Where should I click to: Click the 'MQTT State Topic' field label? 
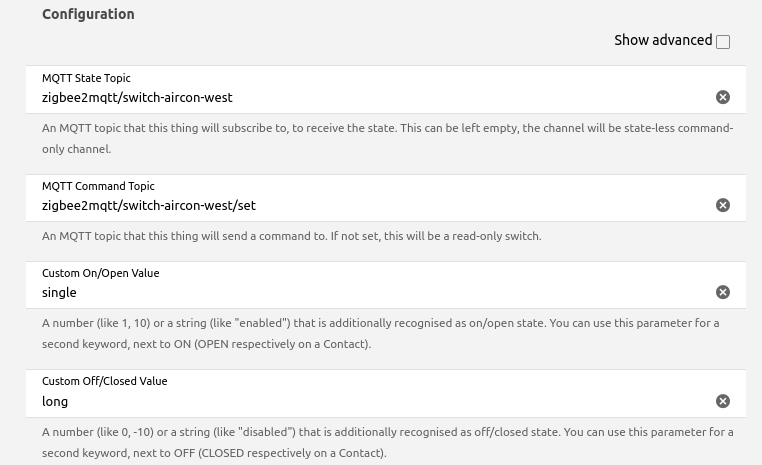[x=86, y=78]
